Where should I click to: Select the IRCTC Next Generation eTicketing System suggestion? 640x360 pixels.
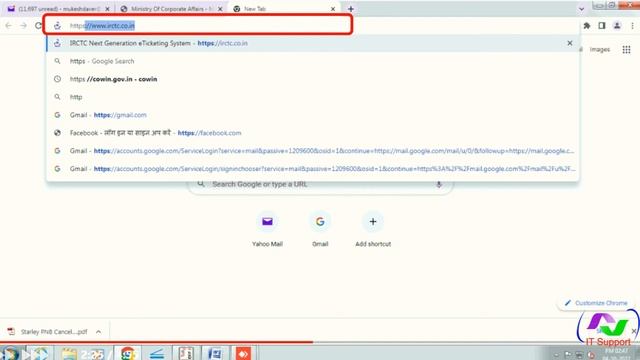click(x=313, y=43)
